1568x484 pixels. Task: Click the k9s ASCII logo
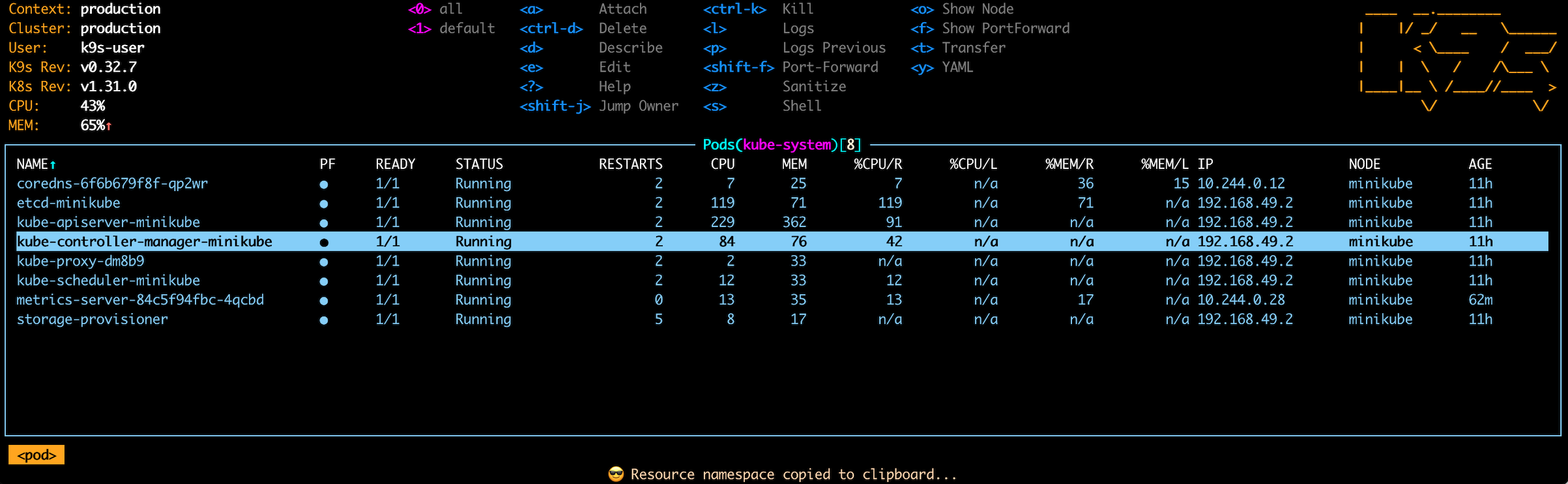(1459, 59)
